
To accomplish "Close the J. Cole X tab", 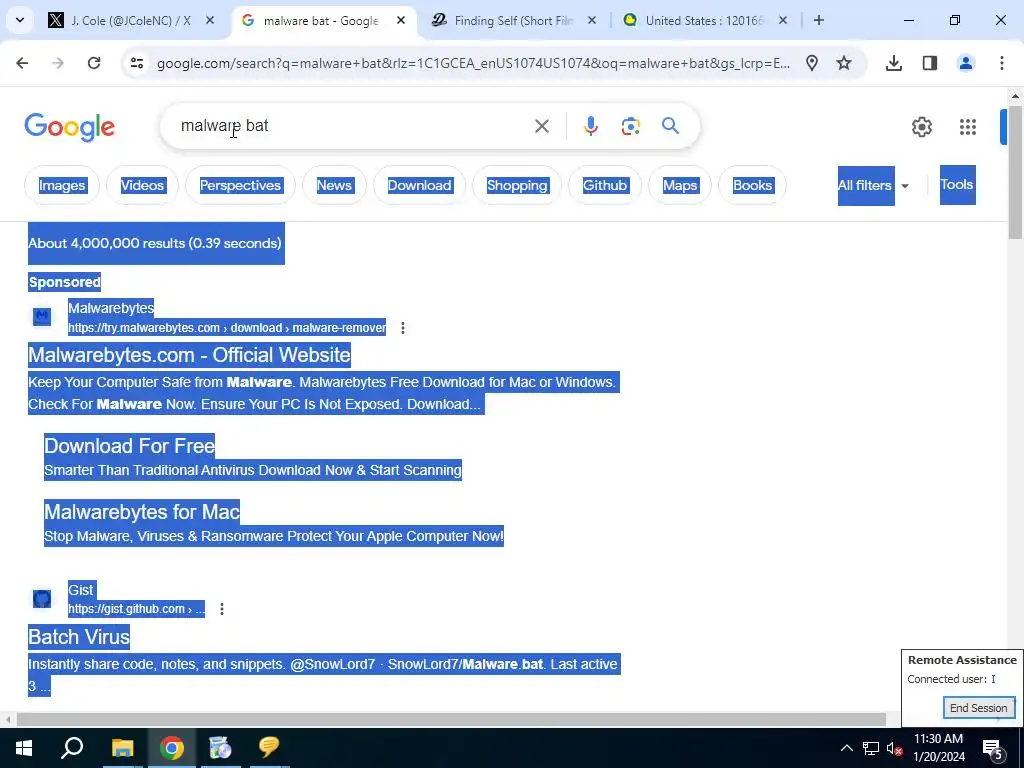I will click(x=210, y=21).
